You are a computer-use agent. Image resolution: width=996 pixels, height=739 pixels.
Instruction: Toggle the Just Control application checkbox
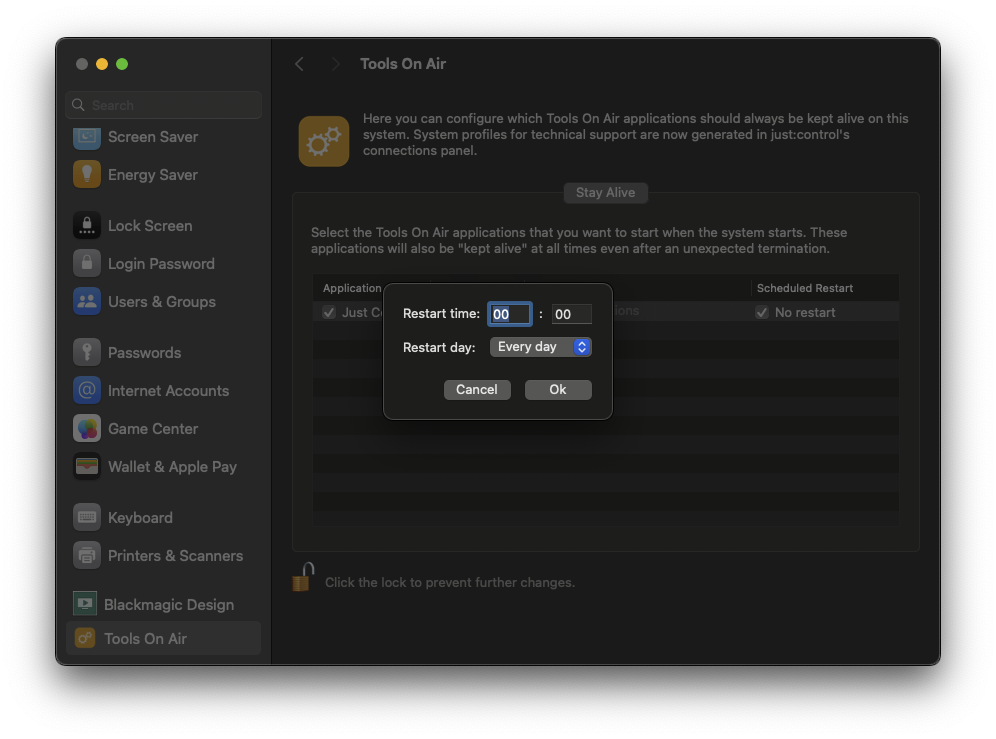click(x=329, y=313)
